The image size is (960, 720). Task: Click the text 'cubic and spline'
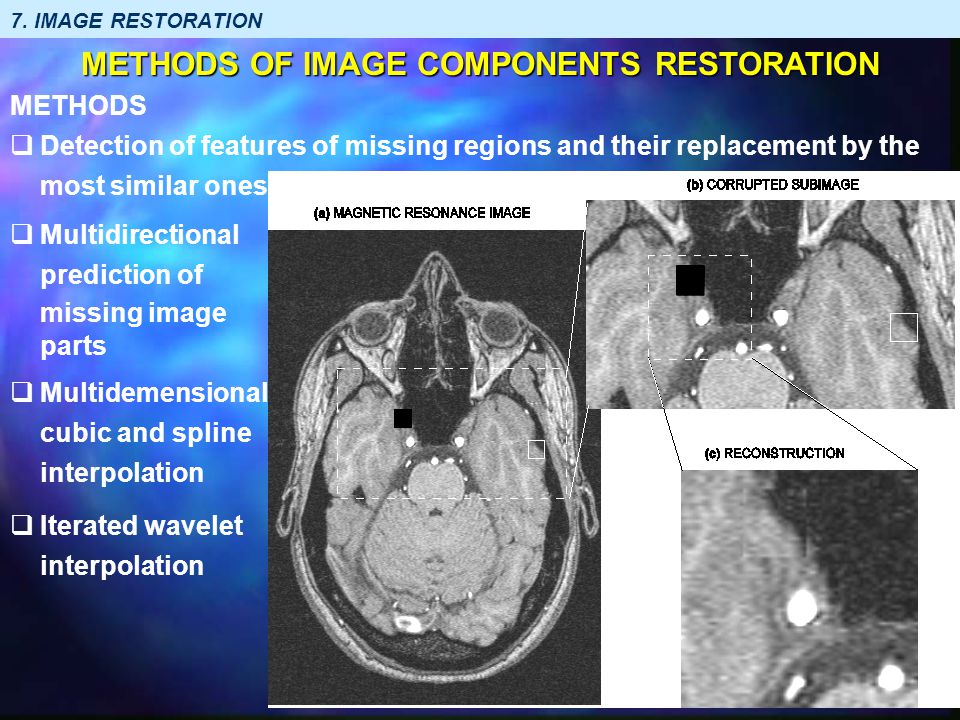pyautogui.click(x=146, y=433)
